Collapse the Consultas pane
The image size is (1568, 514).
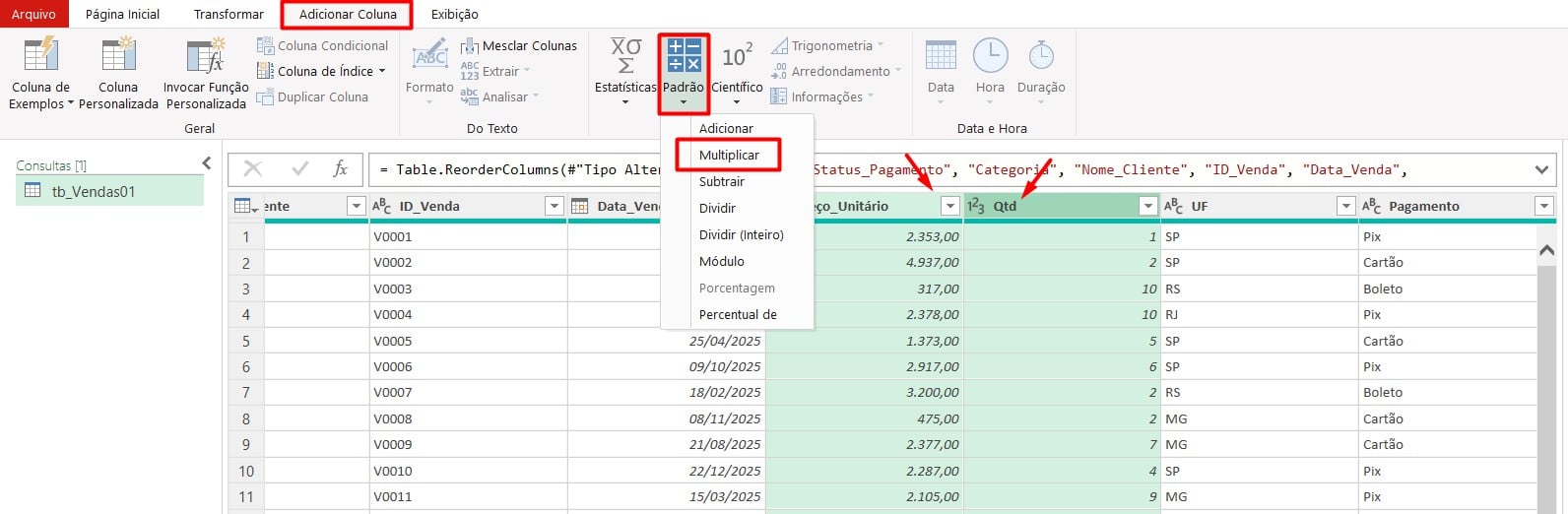(207, 163)
